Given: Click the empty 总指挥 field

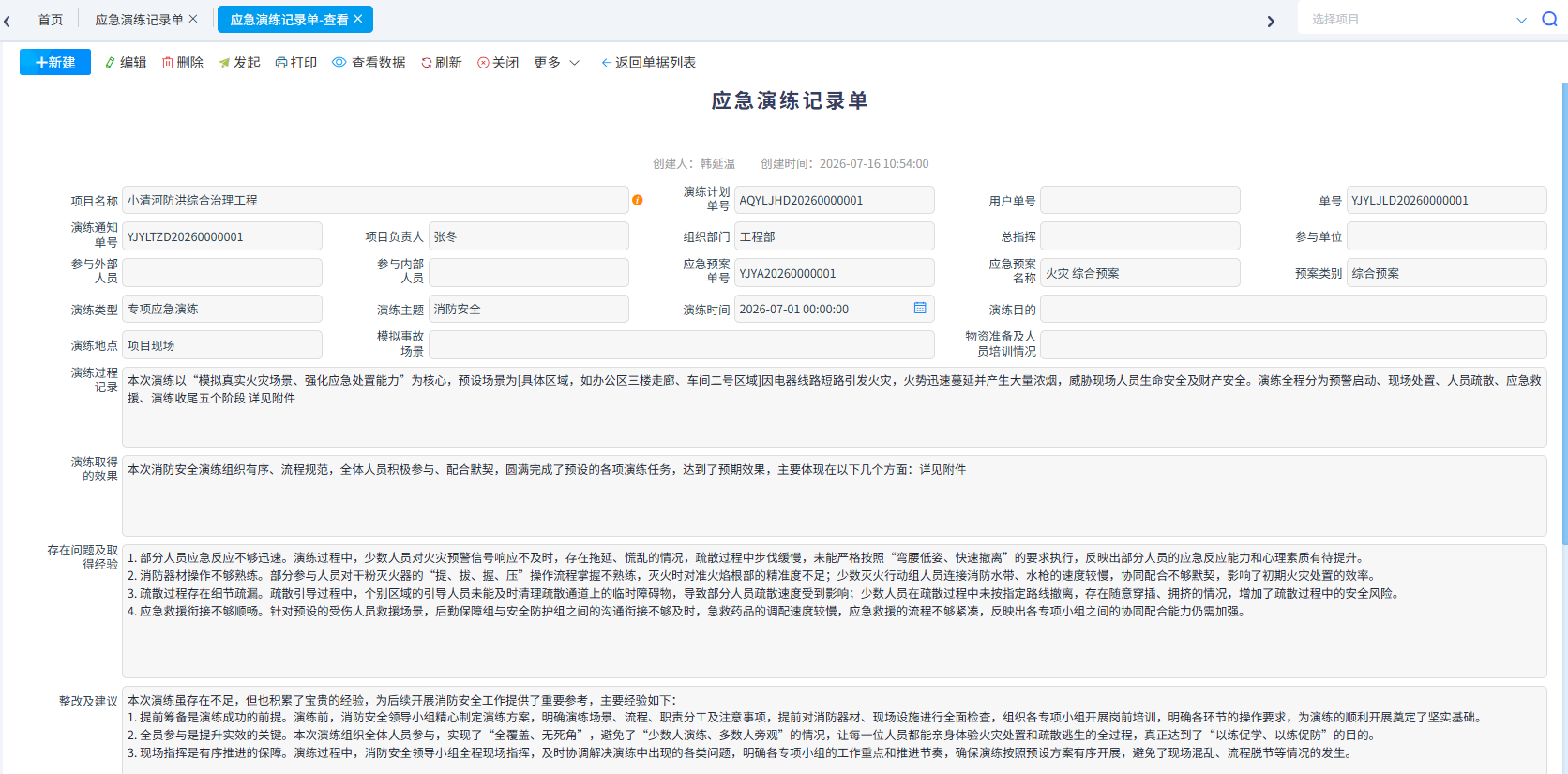Looking at the screenshot, I should coord(1140,236).
